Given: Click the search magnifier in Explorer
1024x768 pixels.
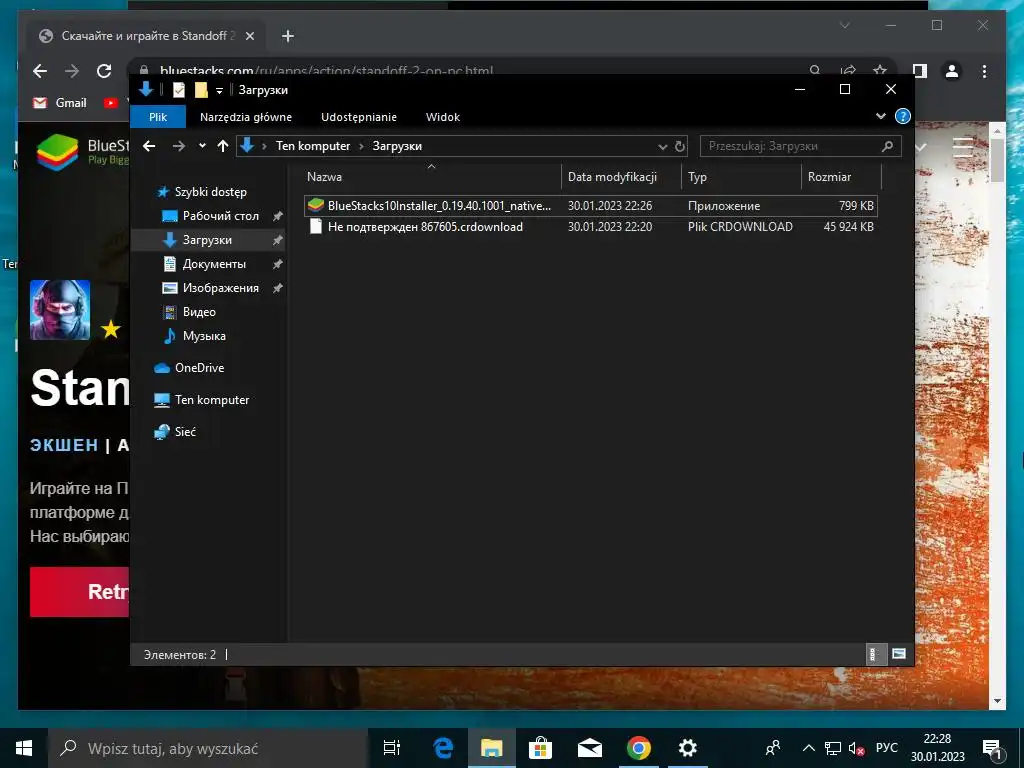Looking at the screenshot, I should 887,146.
